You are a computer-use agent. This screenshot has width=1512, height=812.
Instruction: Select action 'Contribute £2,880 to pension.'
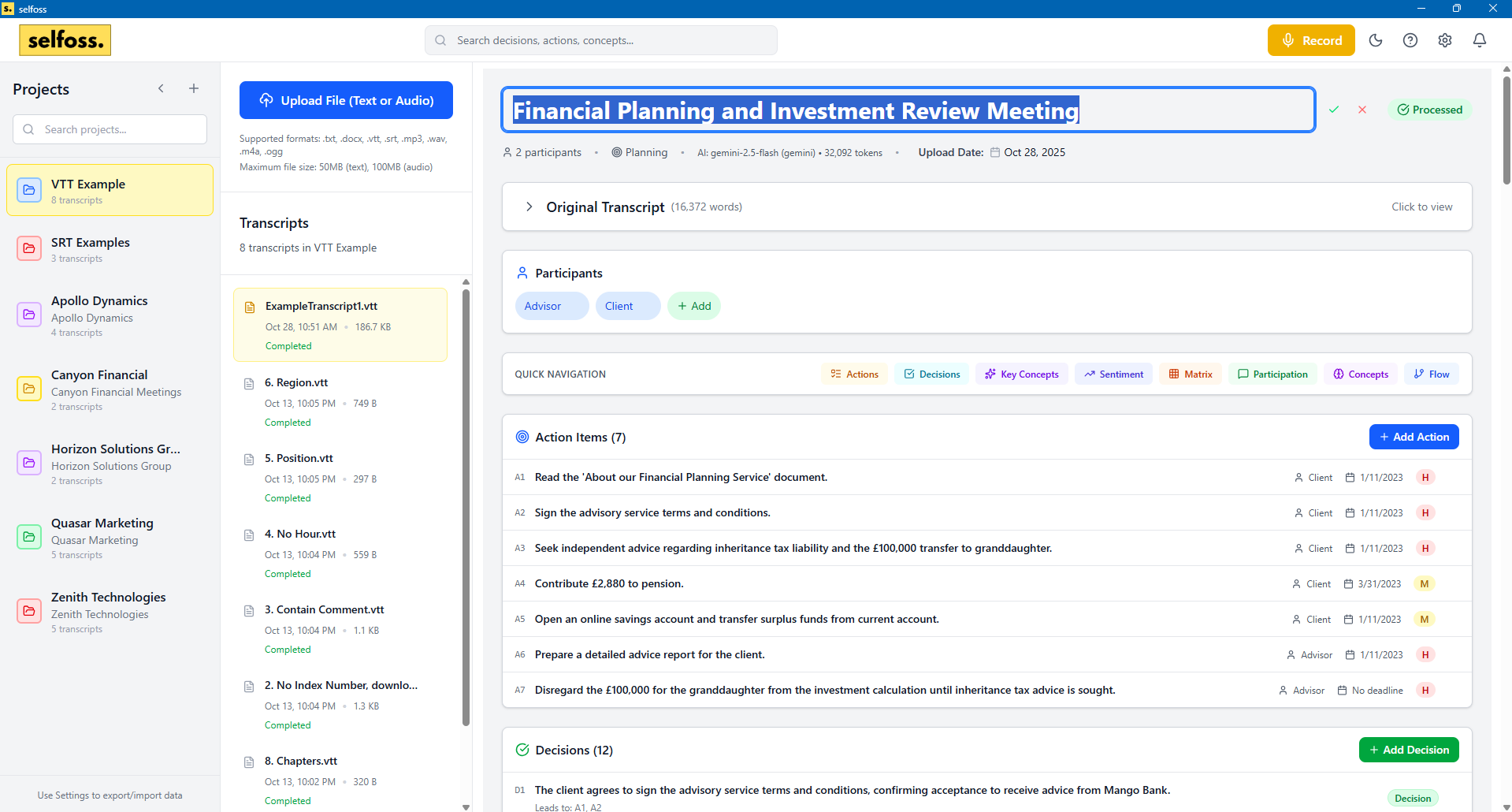[x=609, y=583]
